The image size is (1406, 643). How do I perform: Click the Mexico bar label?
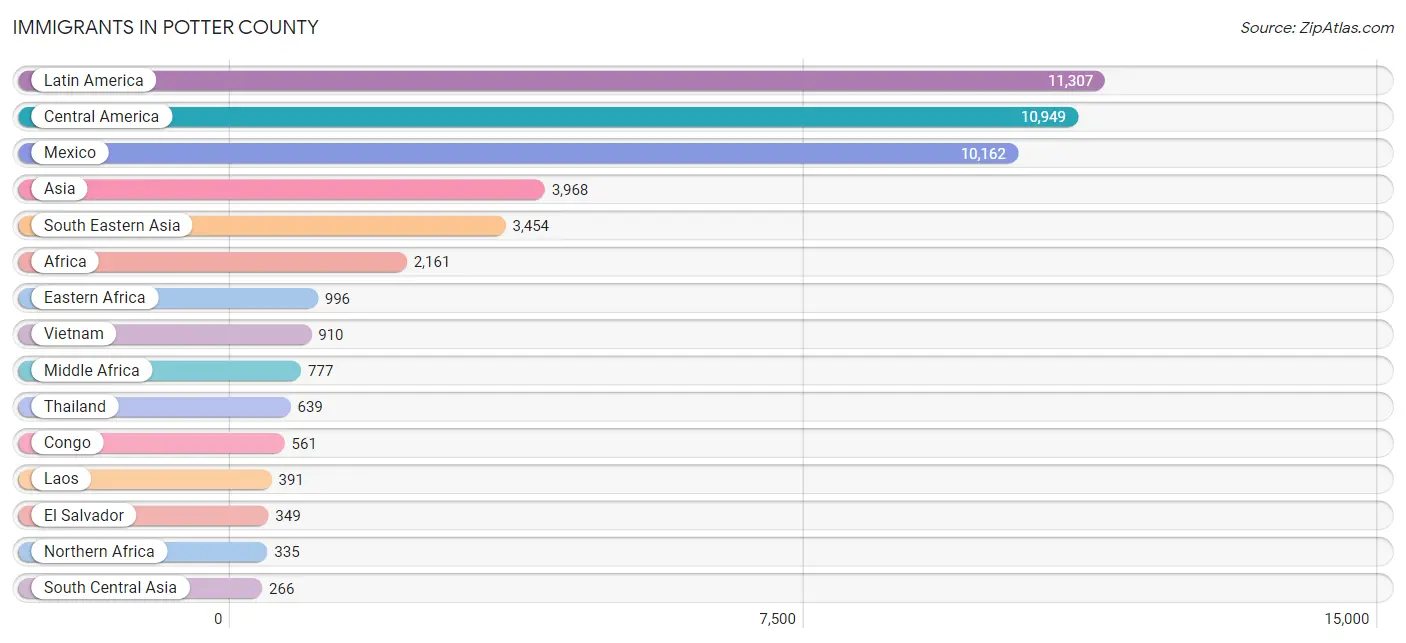pyautogui.click(x=70, y=153)
